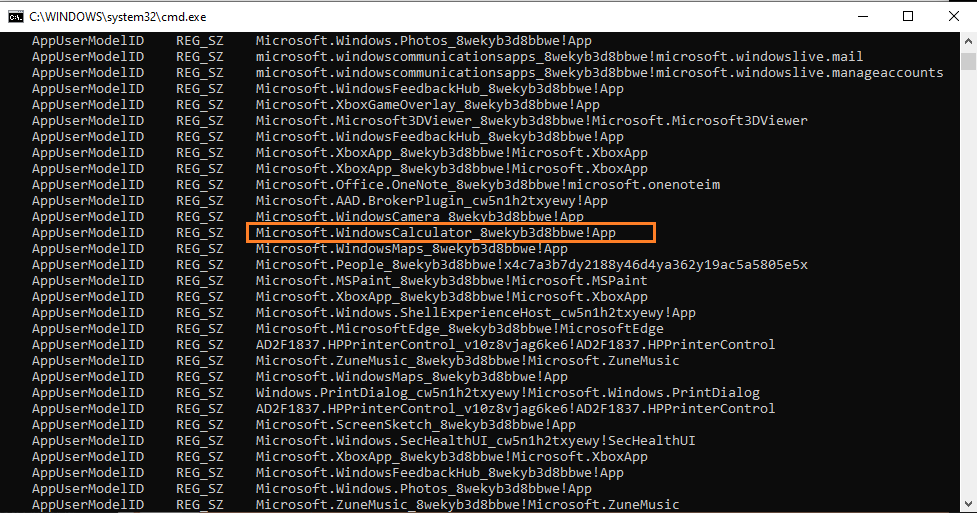Select the Microsoft.People entry text
Viewport: 977px width, 513px height.
click(x=531, y=265)
